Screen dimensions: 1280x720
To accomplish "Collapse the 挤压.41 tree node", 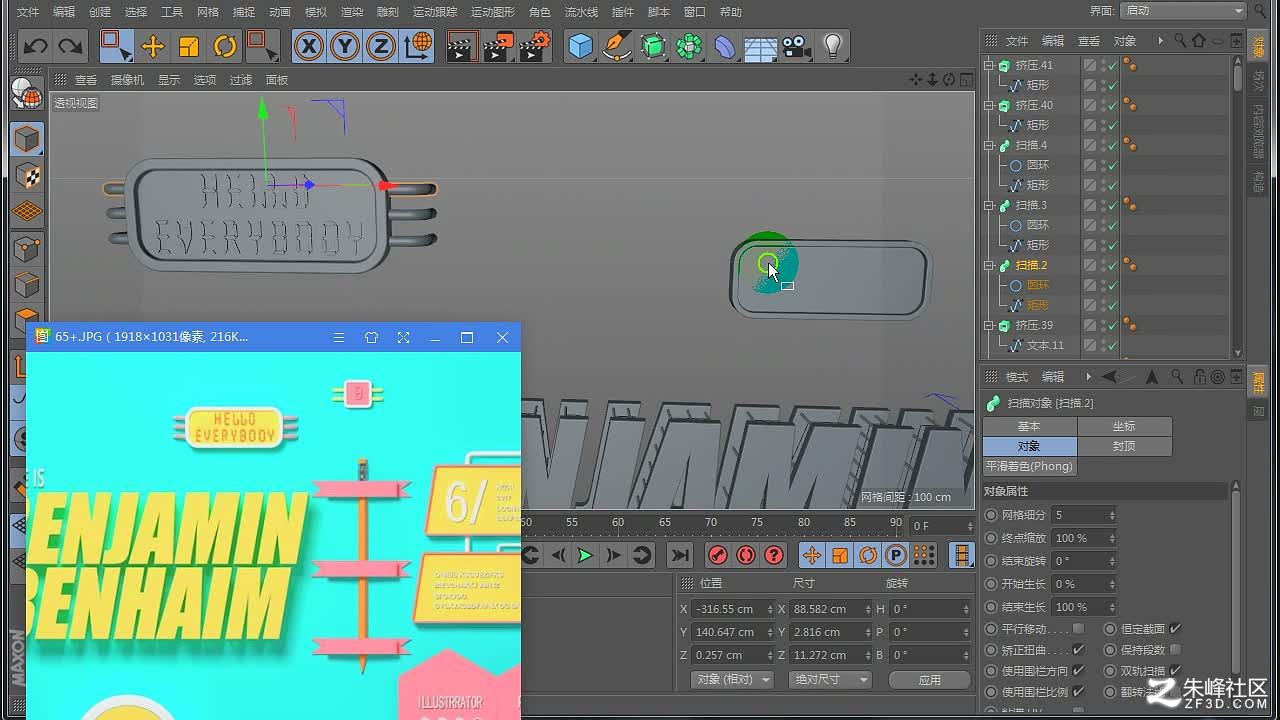I will tap(989, 65).
